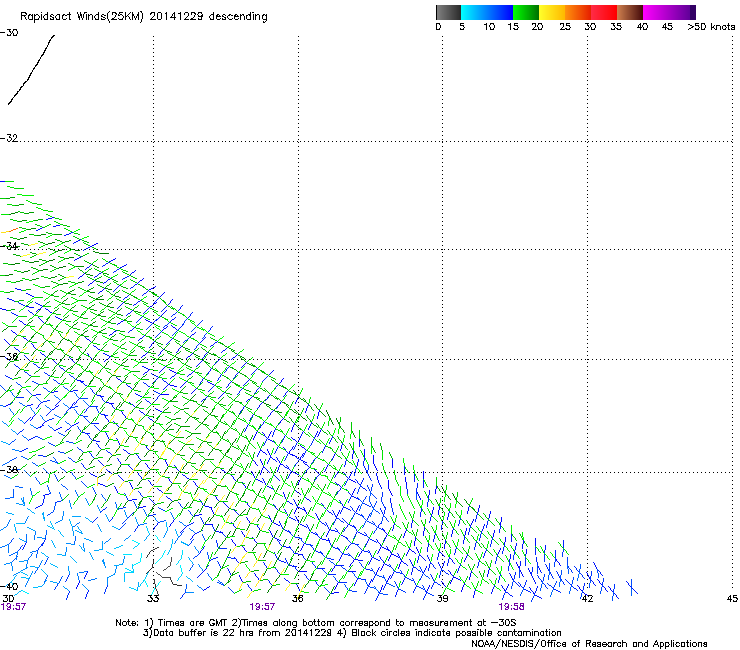
Task: Click the plot title 'Rapidsact Winds(25KM) 20141229 descending'
Action: click(143, 17)
